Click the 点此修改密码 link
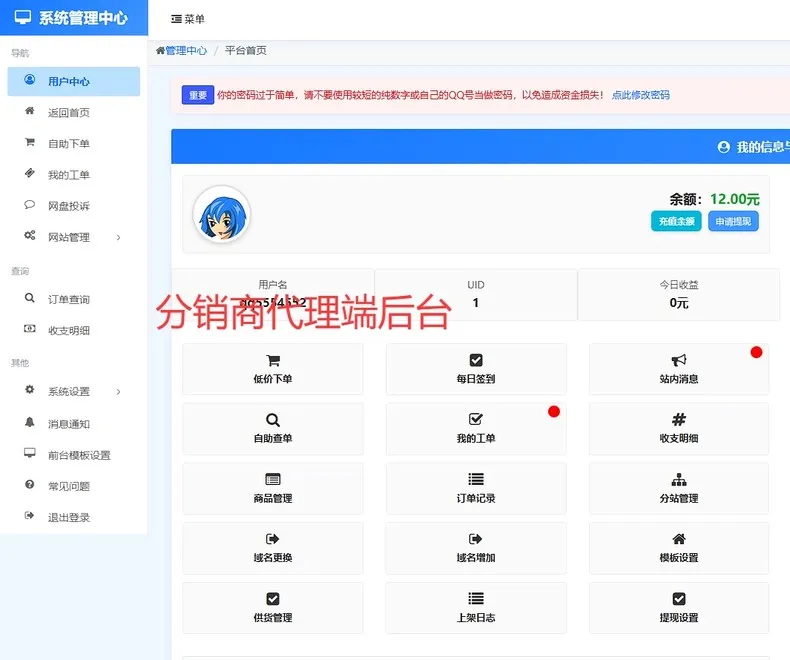Image resolution: width=790 pixels, height=660 pixels. pyautogui.click(x=640, y=95)
